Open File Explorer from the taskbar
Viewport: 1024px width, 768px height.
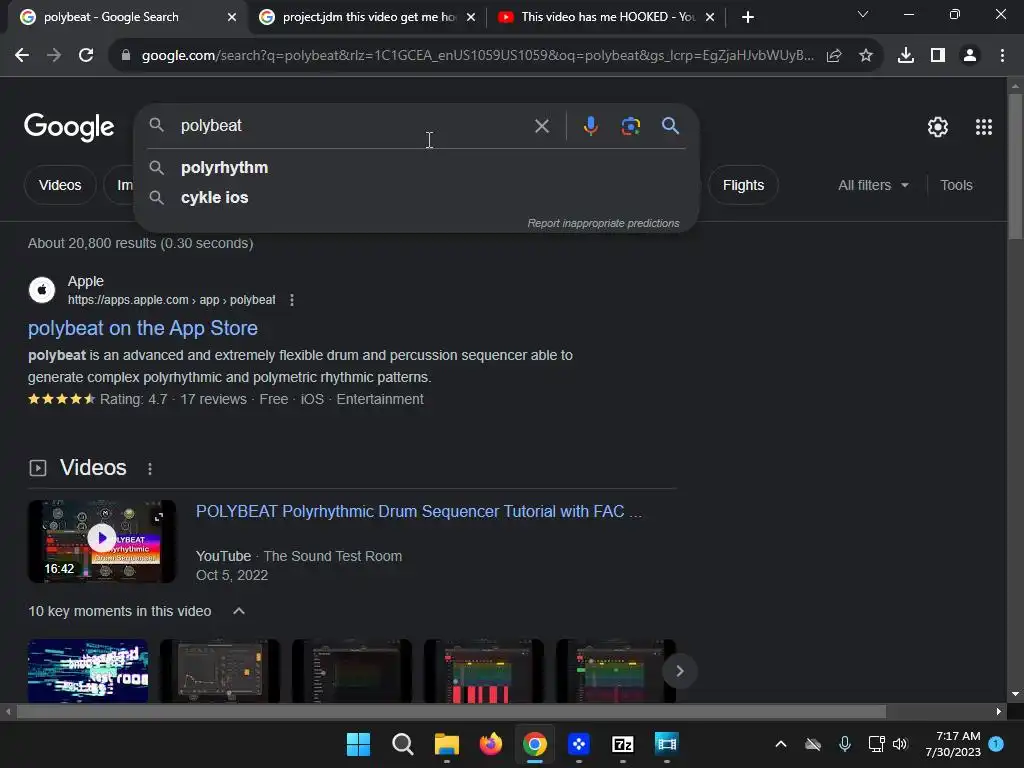447,744
